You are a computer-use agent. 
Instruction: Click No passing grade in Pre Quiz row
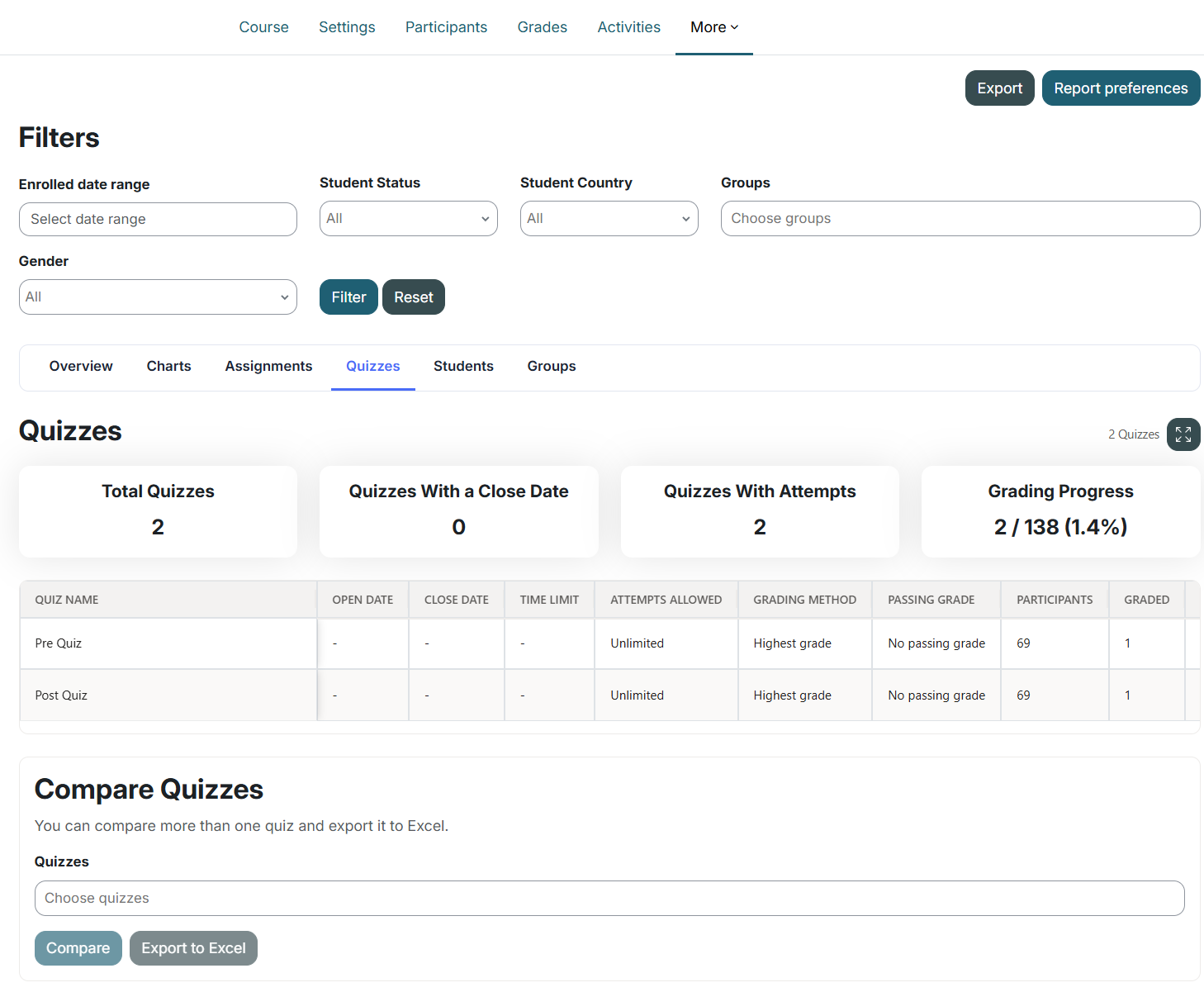936,643
